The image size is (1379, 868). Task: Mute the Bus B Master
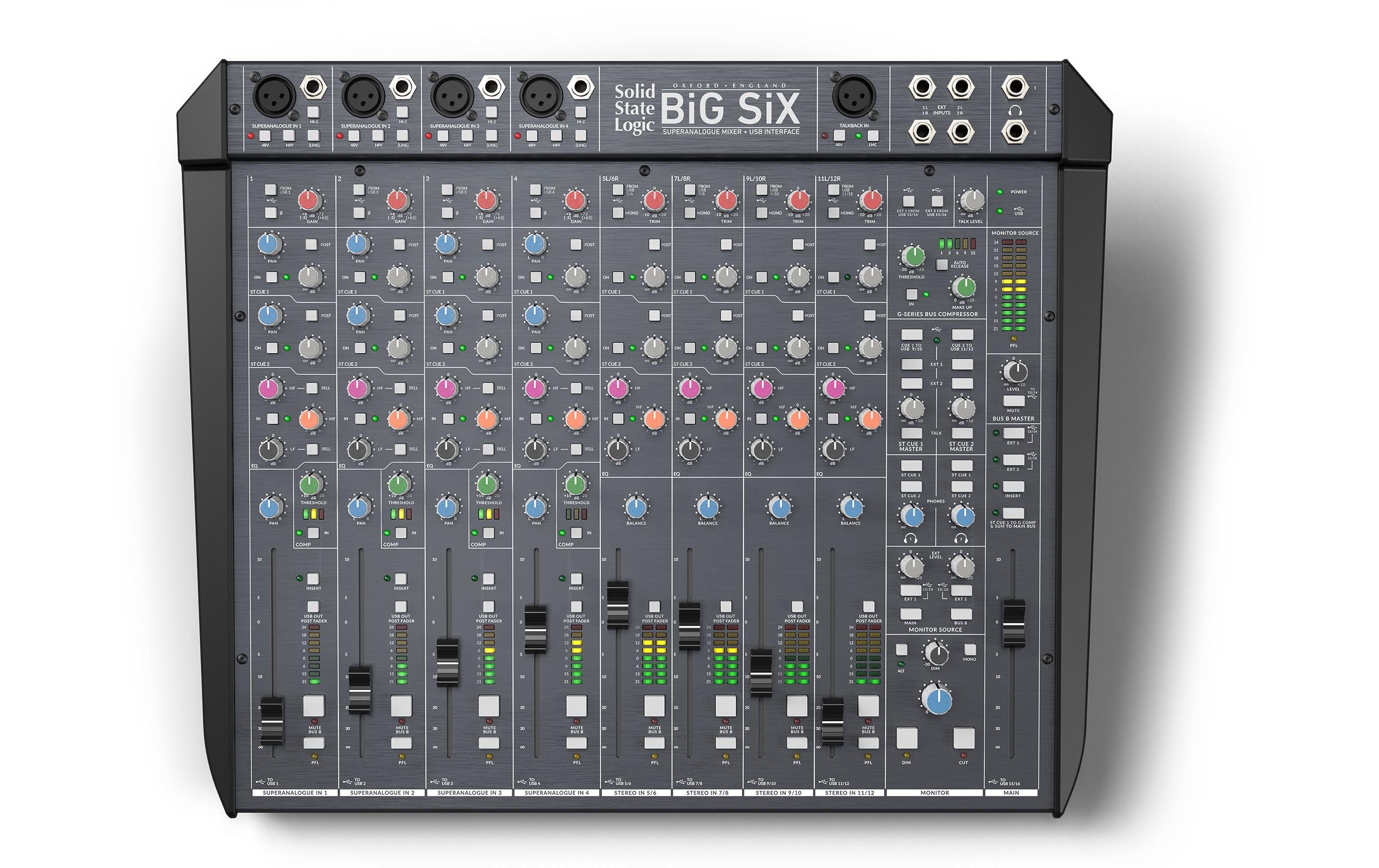(x=1015, y=400)
